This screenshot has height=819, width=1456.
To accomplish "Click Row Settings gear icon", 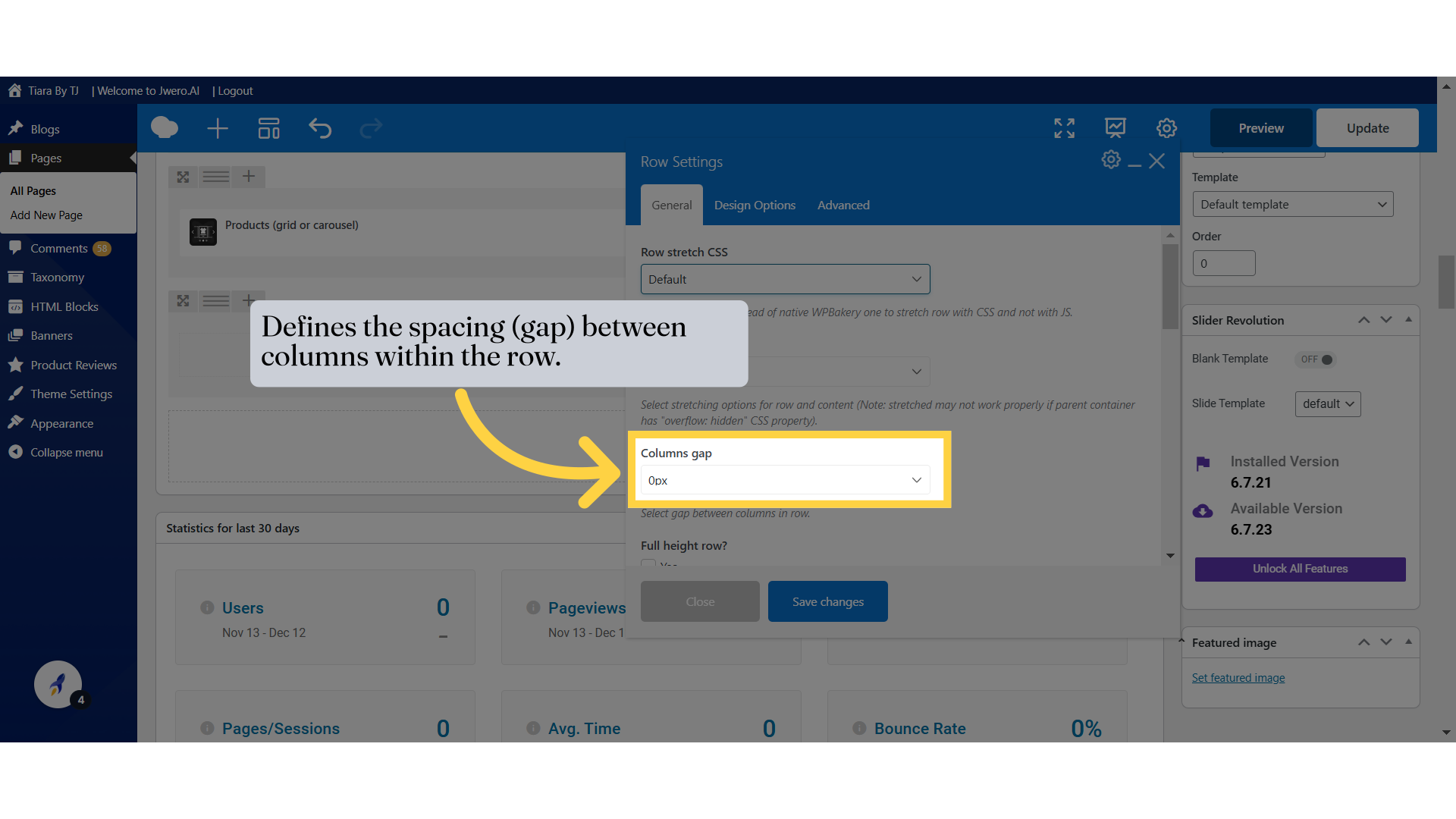I will [1111, 160].
